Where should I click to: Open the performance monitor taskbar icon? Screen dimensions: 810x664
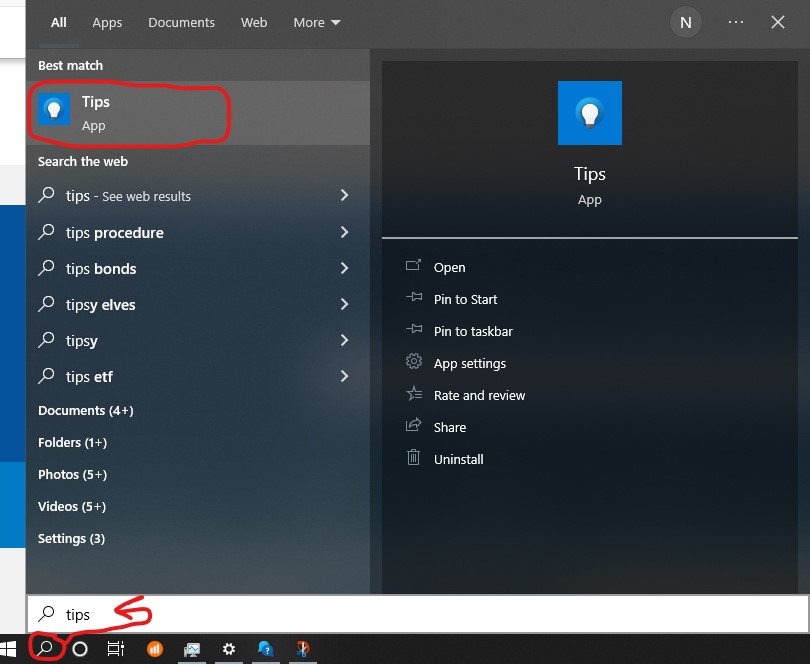tap(192, 648)
